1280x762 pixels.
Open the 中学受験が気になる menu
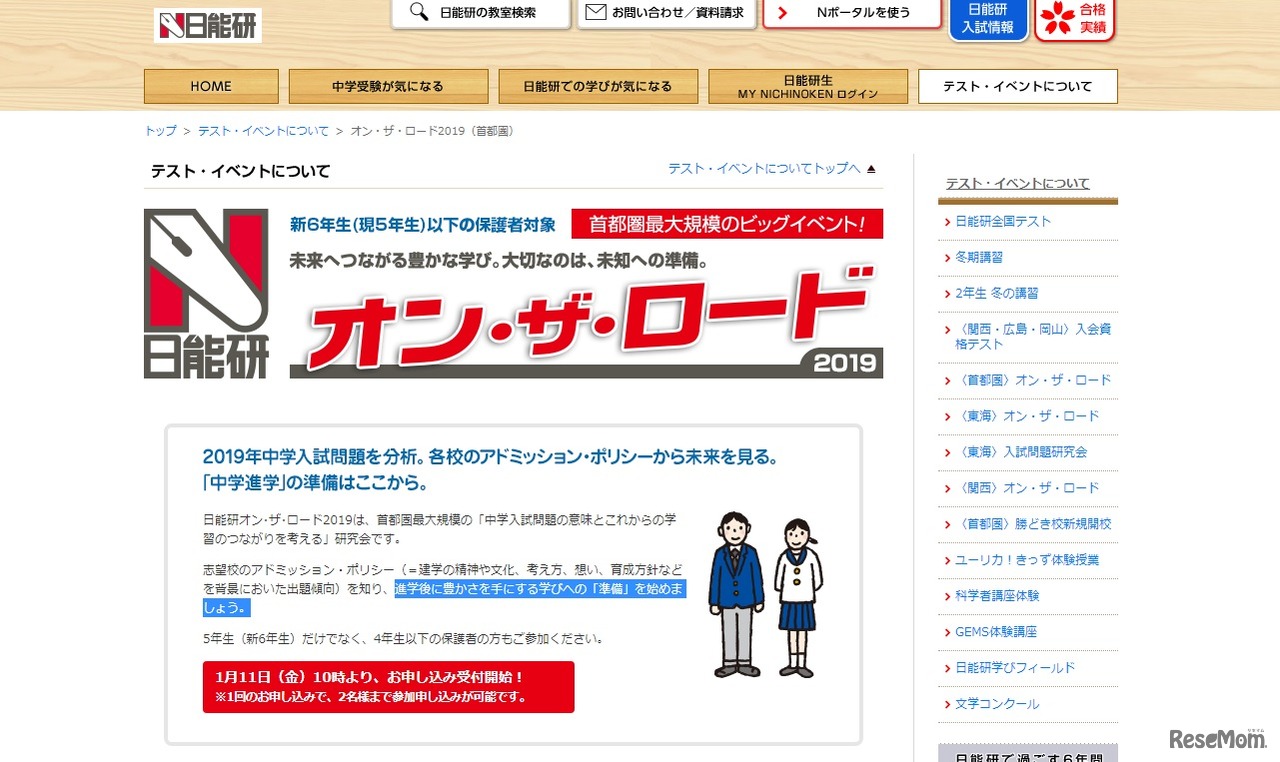pos(387,86)
